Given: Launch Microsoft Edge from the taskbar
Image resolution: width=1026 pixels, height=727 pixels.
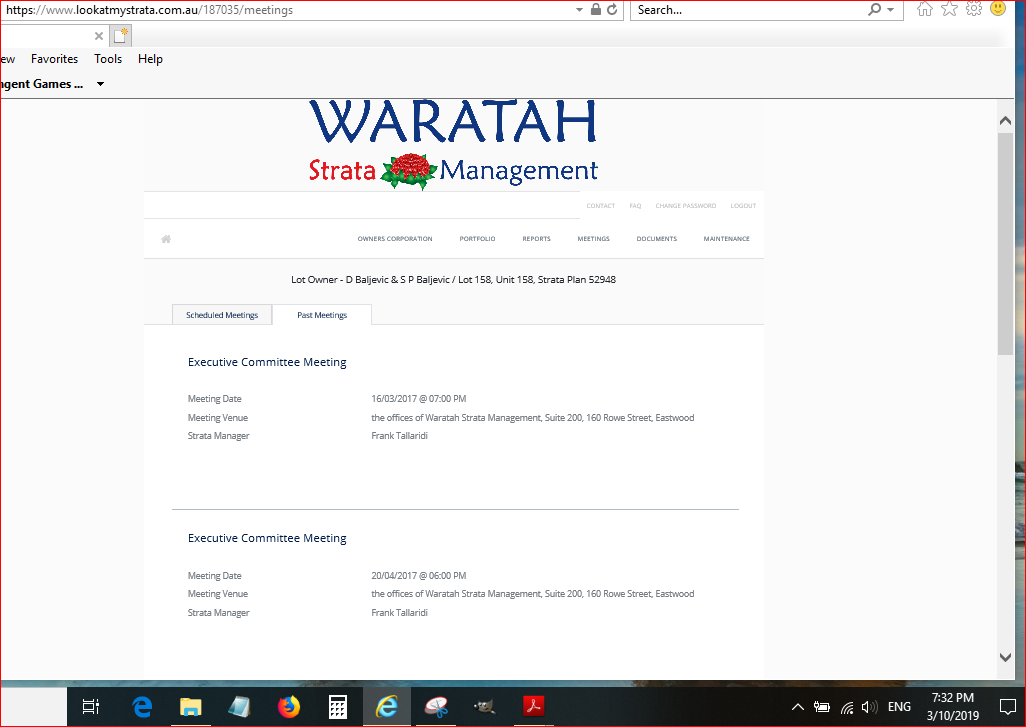Looking at the screenshot, I should click(142, 707).
